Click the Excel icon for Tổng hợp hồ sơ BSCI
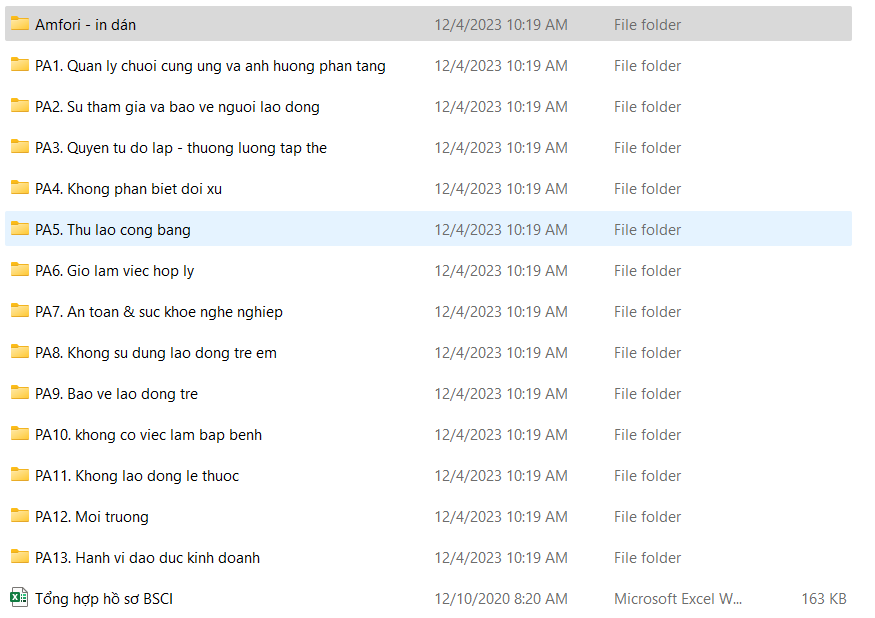The image size is (875, 618). (19, 598)
